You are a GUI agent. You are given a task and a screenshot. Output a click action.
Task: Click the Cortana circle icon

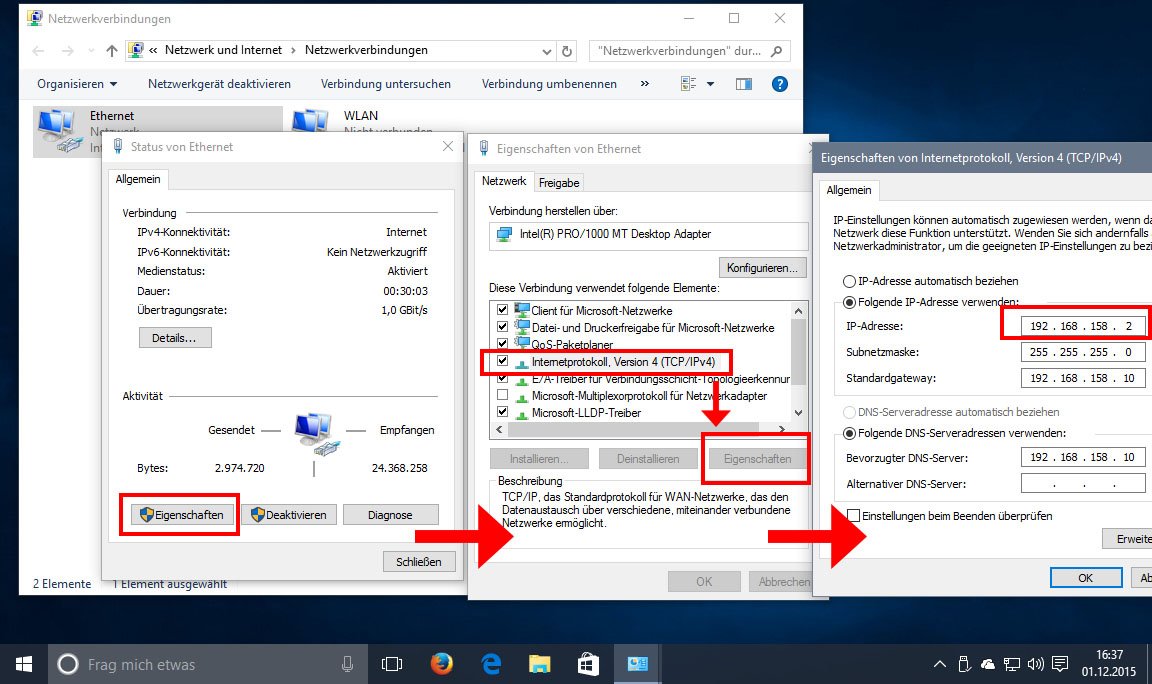click(68, 664)
